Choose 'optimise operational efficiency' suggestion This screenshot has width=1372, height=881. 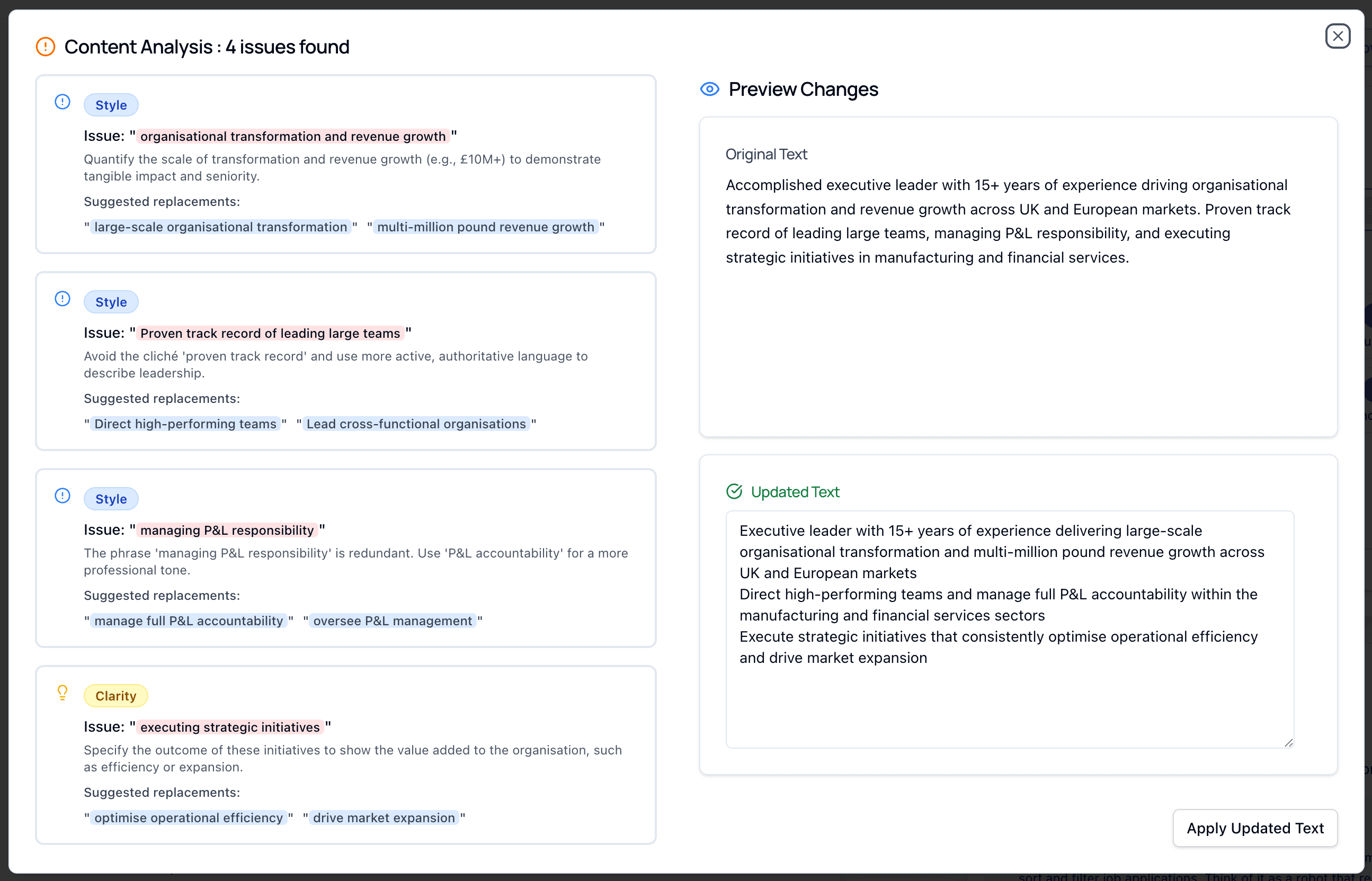click(188, 817)
